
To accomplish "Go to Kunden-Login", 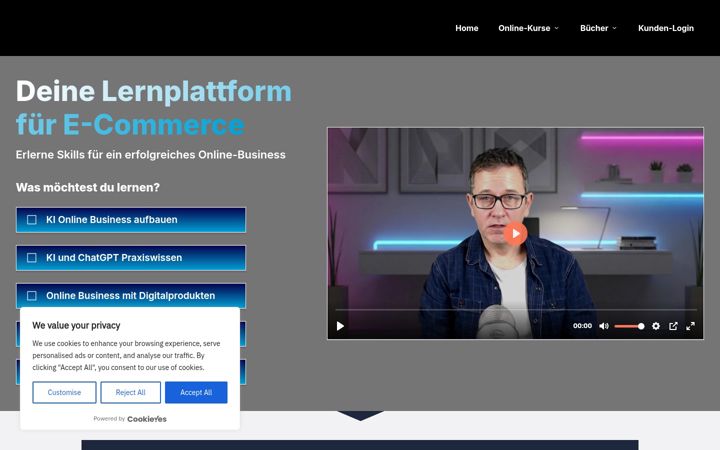I will tap(666, 28).
